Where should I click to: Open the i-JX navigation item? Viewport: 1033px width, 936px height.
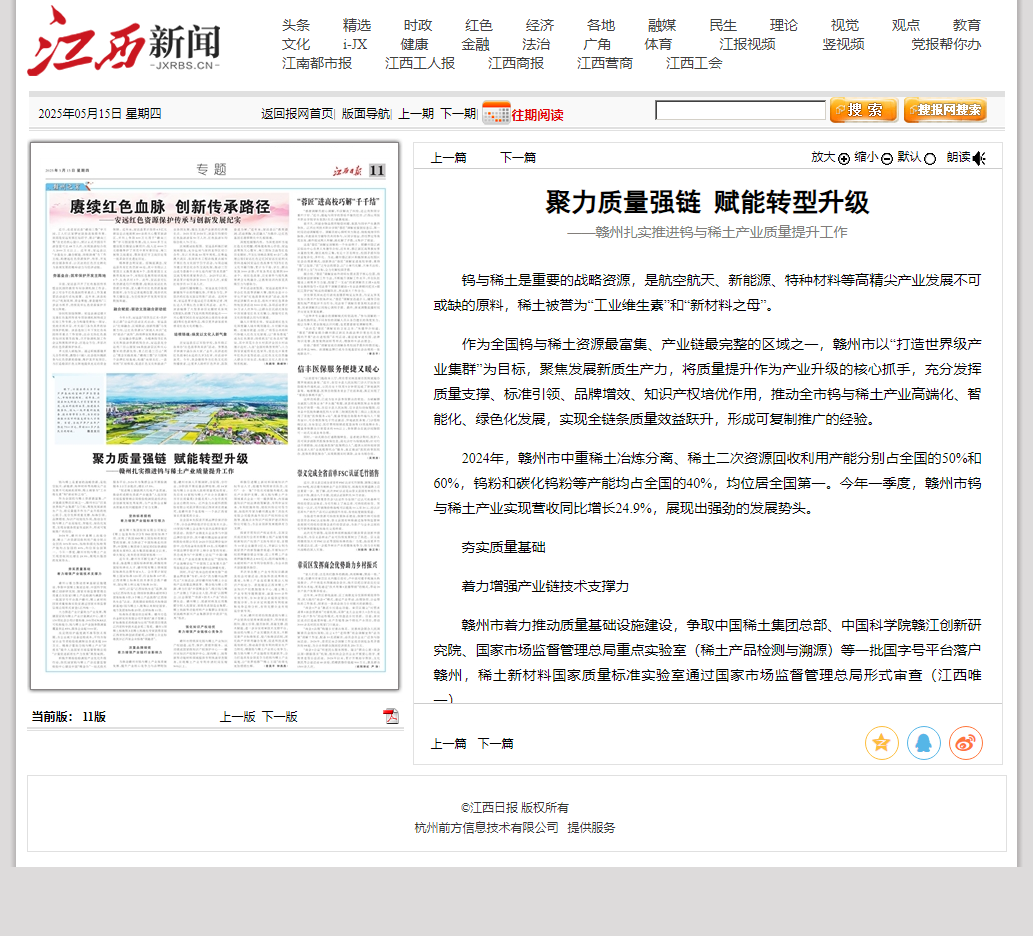pyautogui.click(x=355, y=45)
